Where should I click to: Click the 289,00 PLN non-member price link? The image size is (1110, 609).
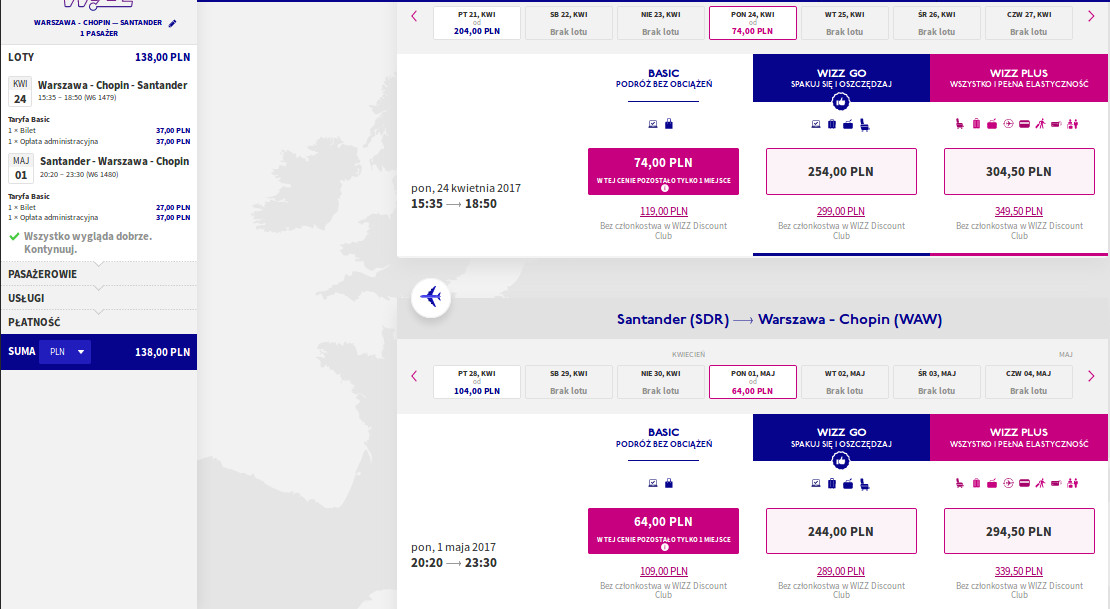tap(841, 571)
